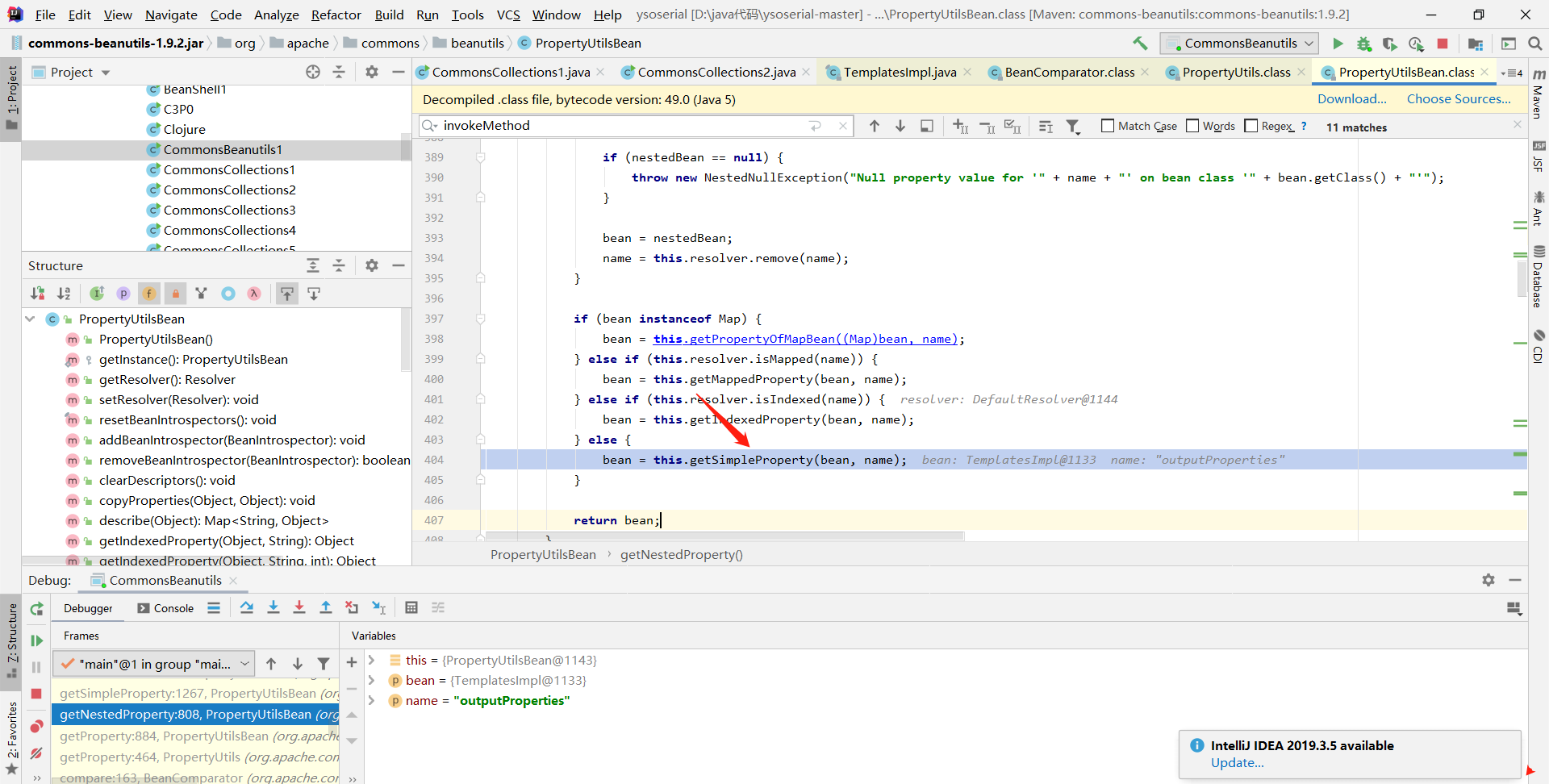Viewport: 1549px width, 784px height.
Task: Tick the Words search checkbox
Action: (x=1192, y=126)
